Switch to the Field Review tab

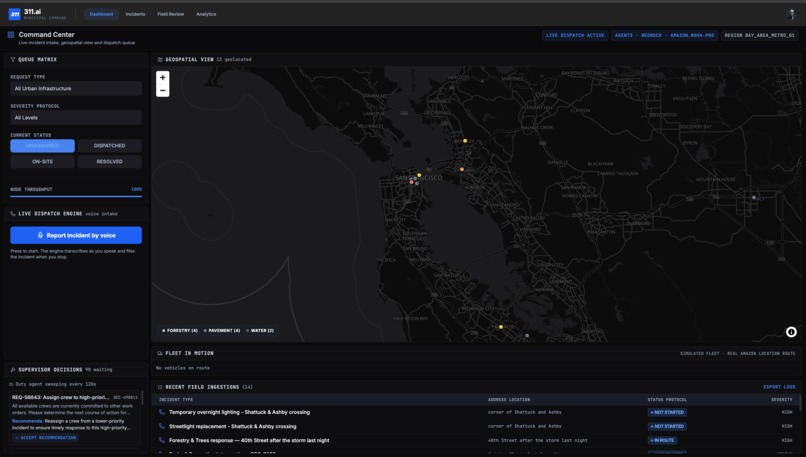tap(171, 14)
